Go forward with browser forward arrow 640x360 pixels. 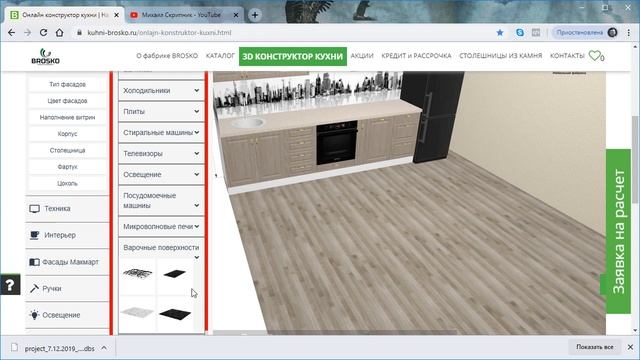(x=27, y=33)
